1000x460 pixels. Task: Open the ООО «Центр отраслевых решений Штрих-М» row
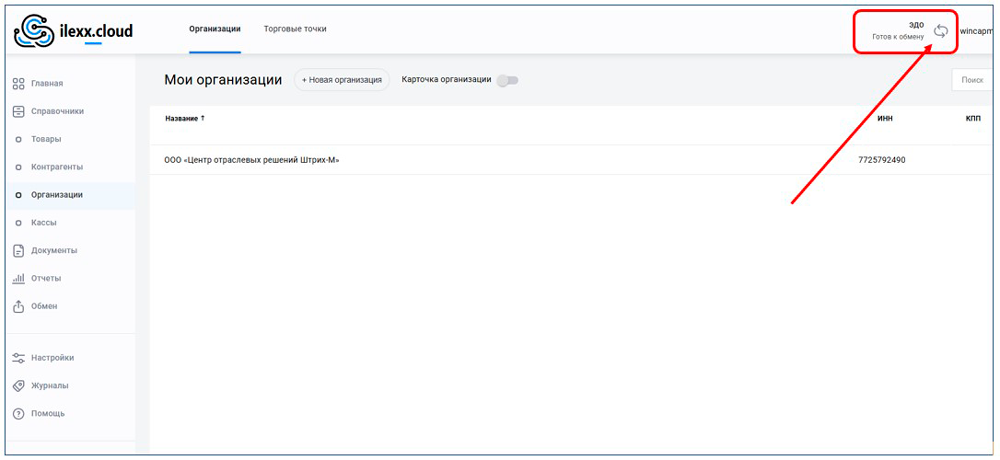pos(252,160)
